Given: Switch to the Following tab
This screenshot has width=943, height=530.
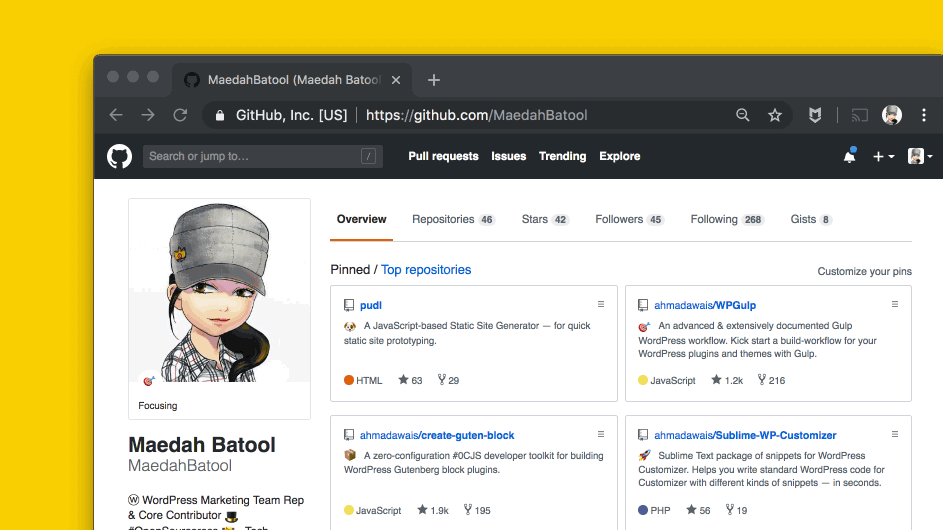Looking at the screenshot, I should coord(727,219).
